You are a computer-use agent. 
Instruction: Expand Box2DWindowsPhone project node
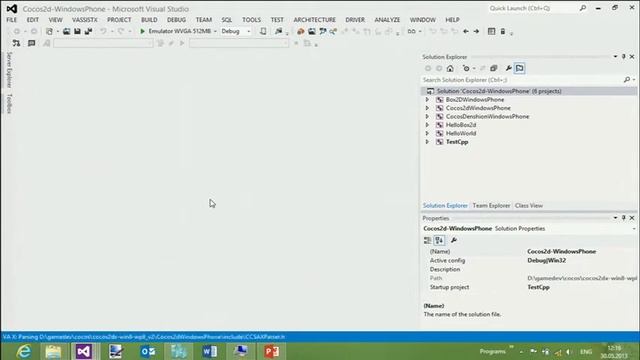tap(427, 100)
